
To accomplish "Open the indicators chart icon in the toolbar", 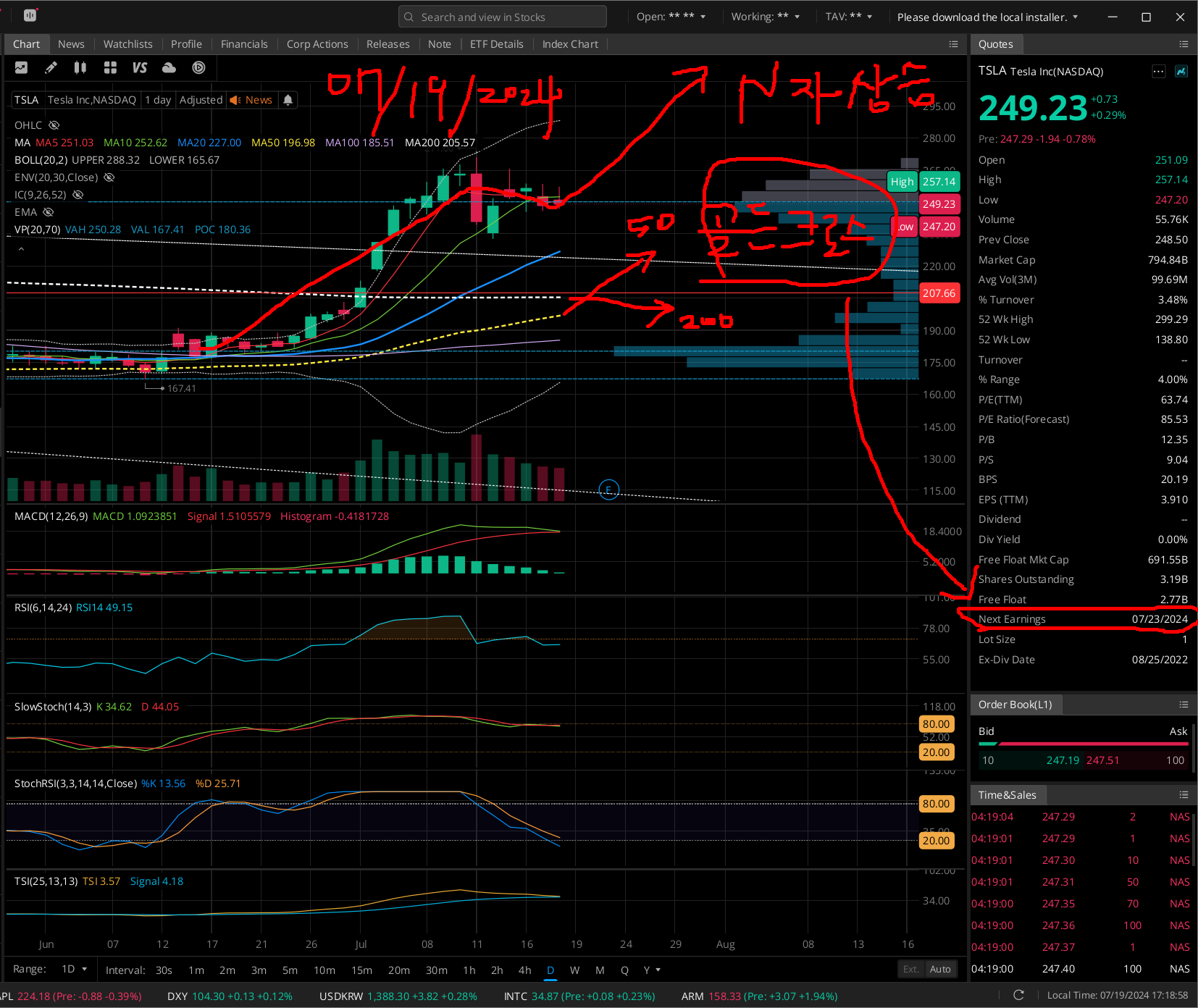I will [x=21, y=67].
